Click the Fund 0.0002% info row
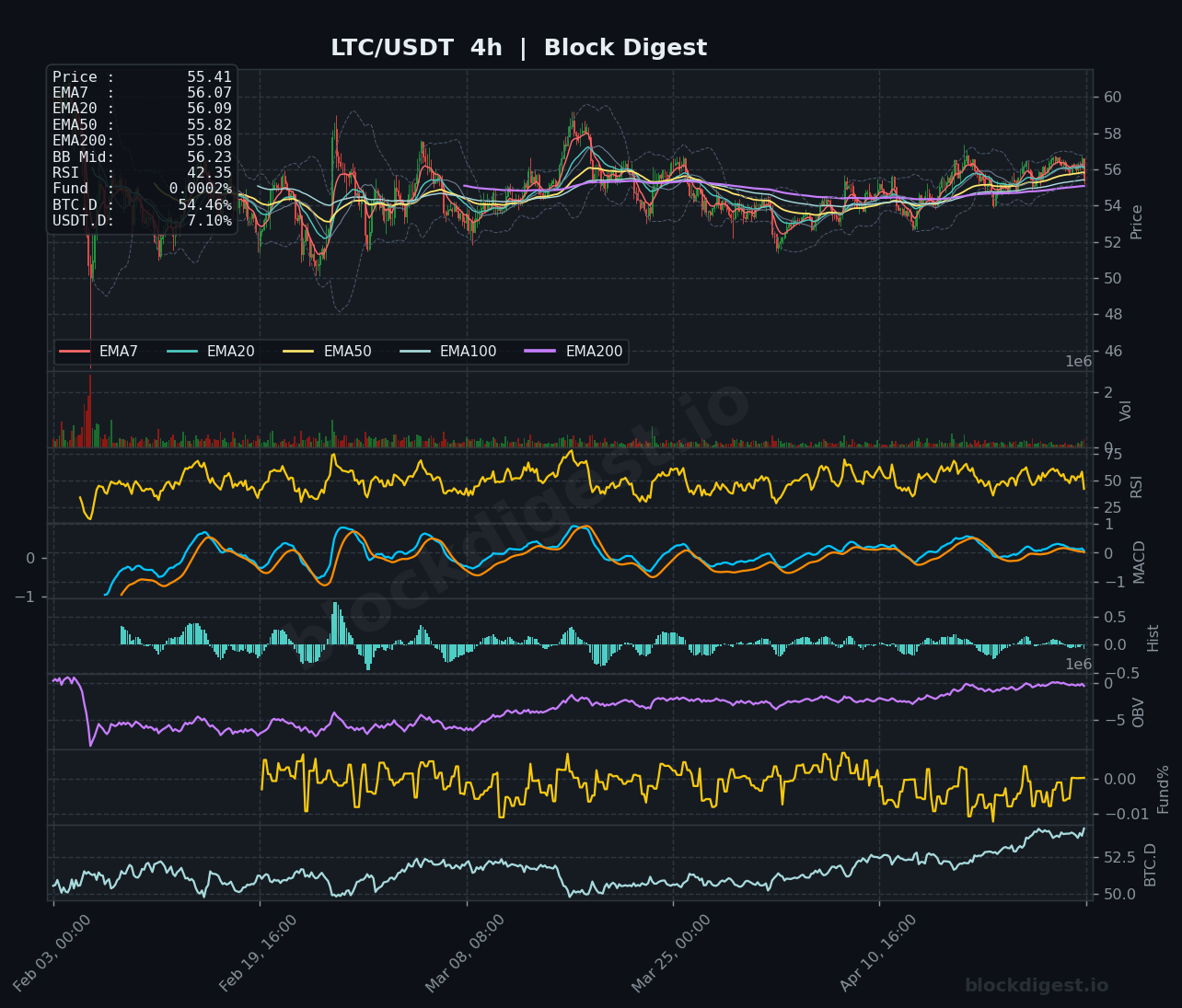 point(142,189)
